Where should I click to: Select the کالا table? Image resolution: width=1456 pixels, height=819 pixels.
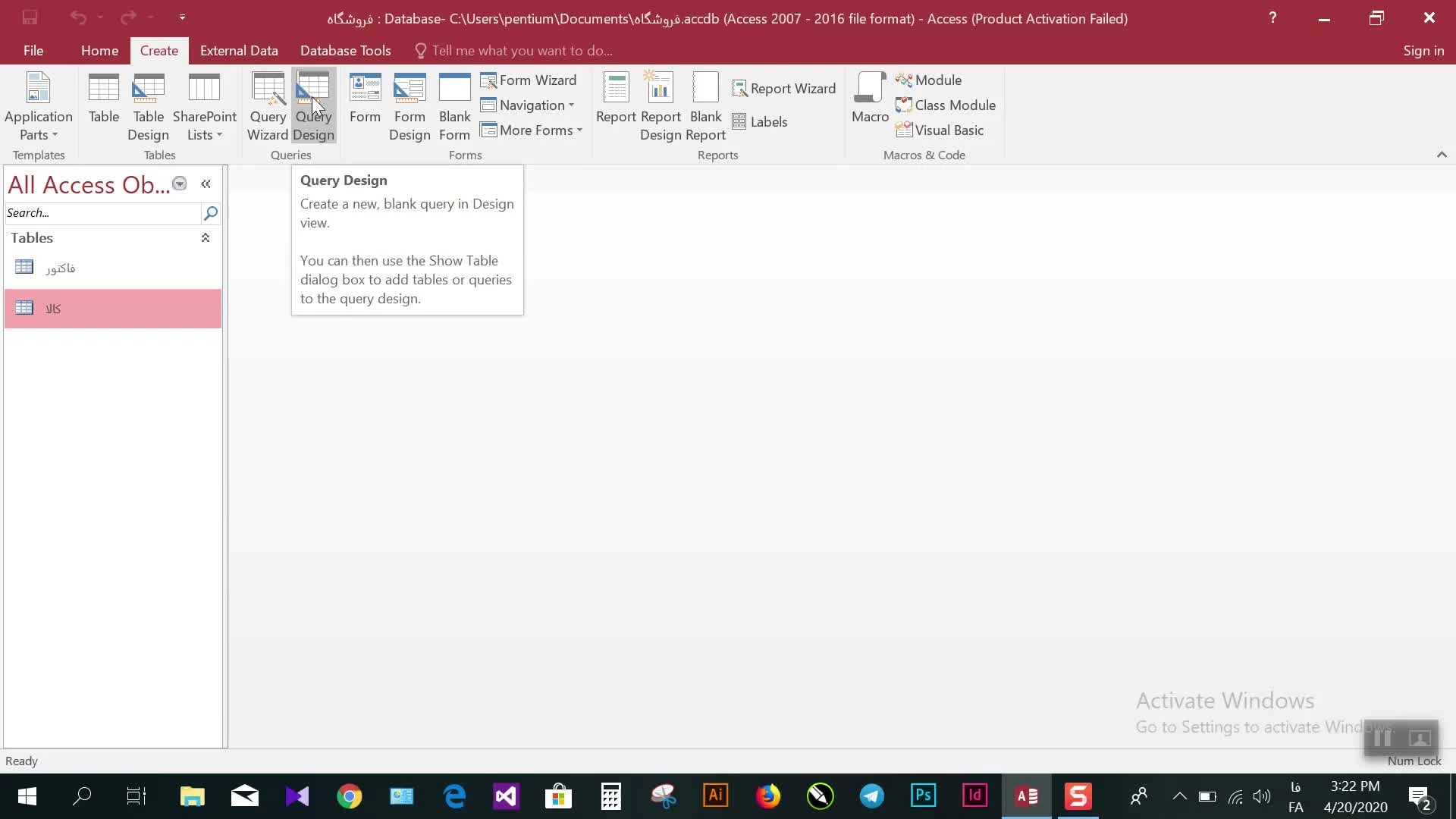click(x=113, y=309)
